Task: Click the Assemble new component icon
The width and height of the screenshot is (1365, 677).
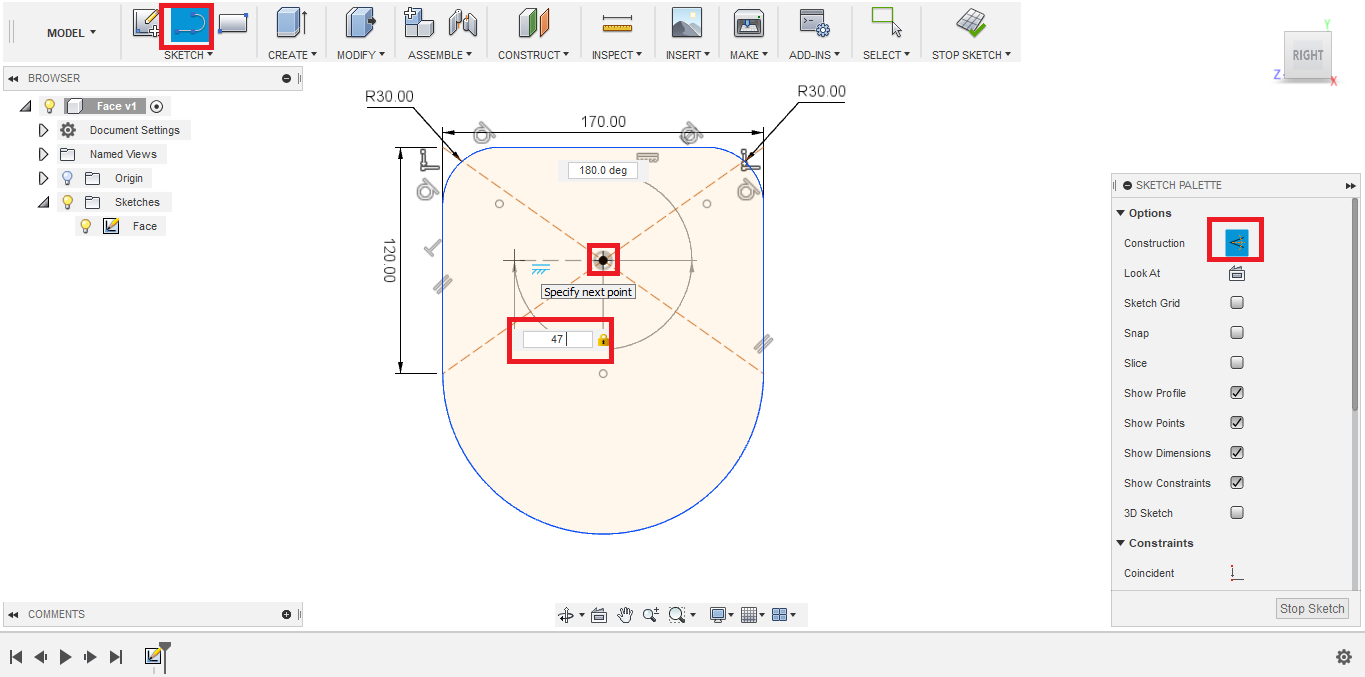Action: tap(419, 23)
